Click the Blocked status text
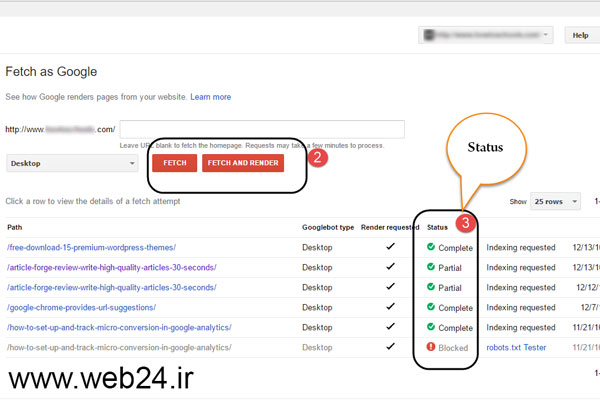The image size is (600, 400). 453,348
